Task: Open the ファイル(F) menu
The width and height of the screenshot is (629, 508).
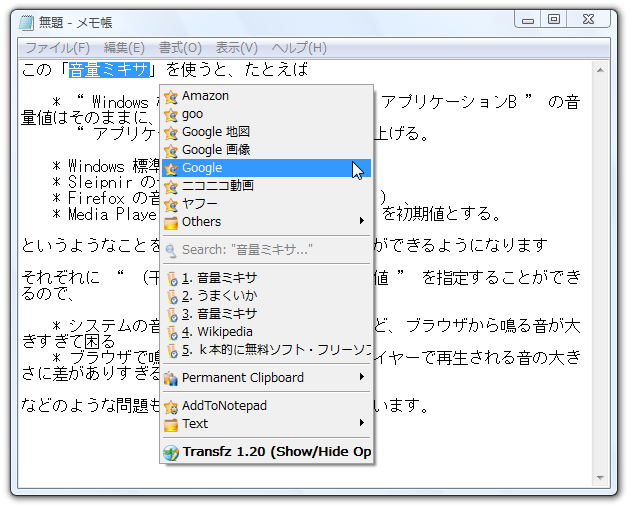Action: [58, 48]
